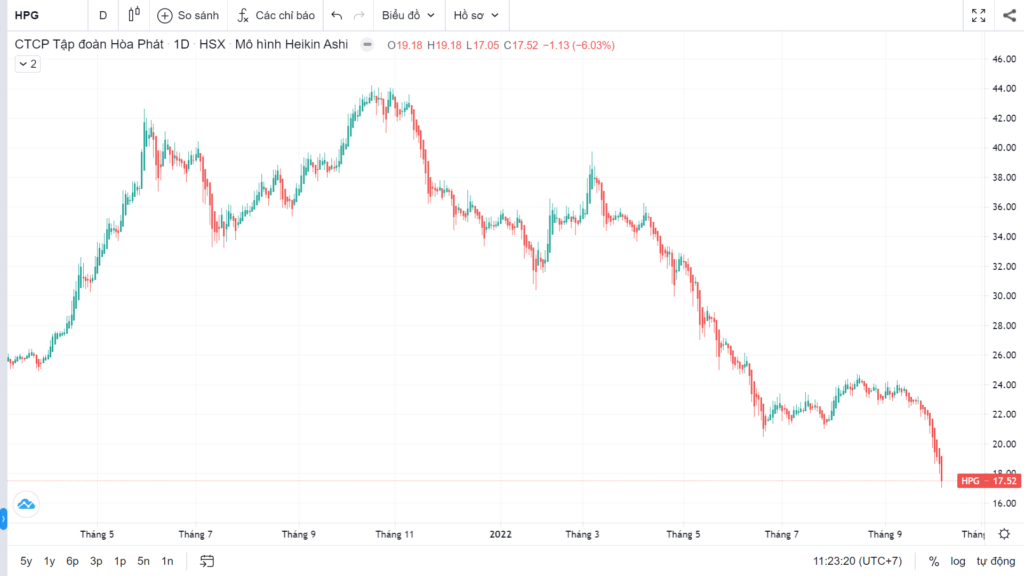
Task: Toggle log scale mode
Action: (x=958, y=561)
